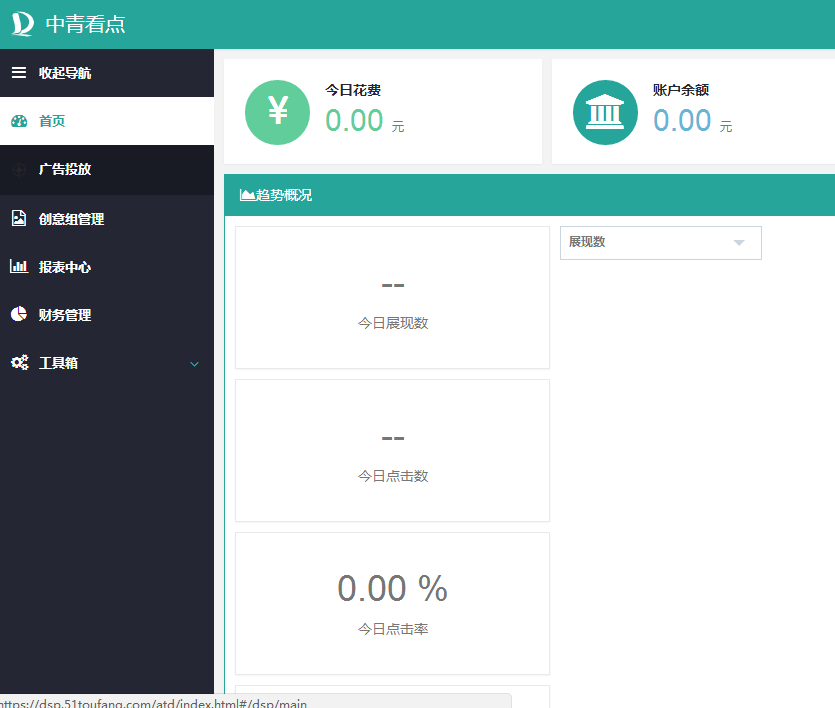Click the 工具箱 gears icon

pos(19,362)
